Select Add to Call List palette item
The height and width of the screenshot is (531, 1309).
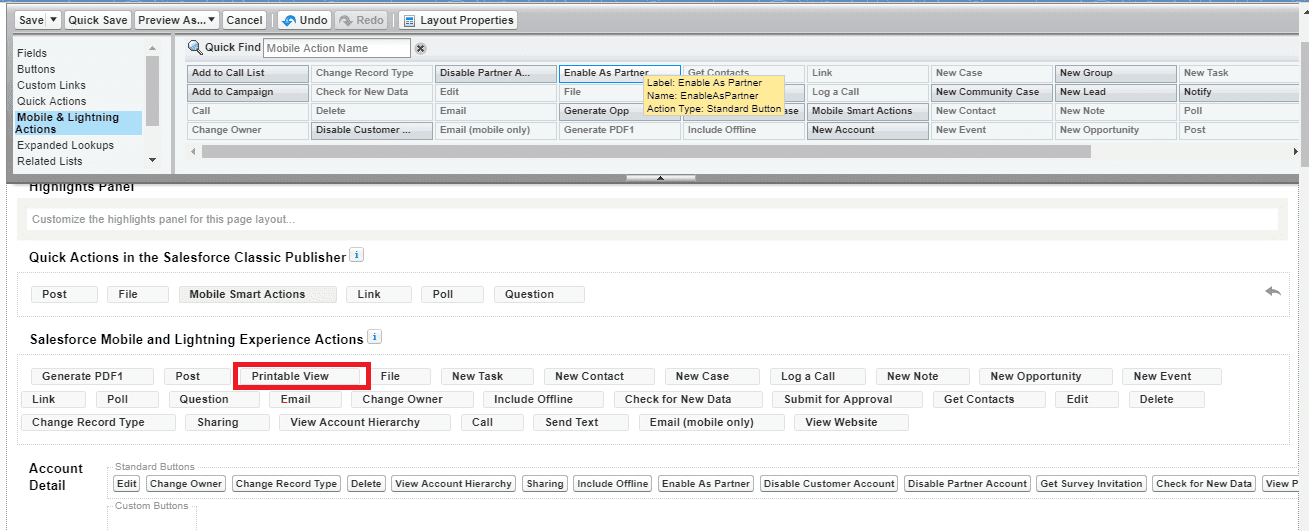coord(247,73)
